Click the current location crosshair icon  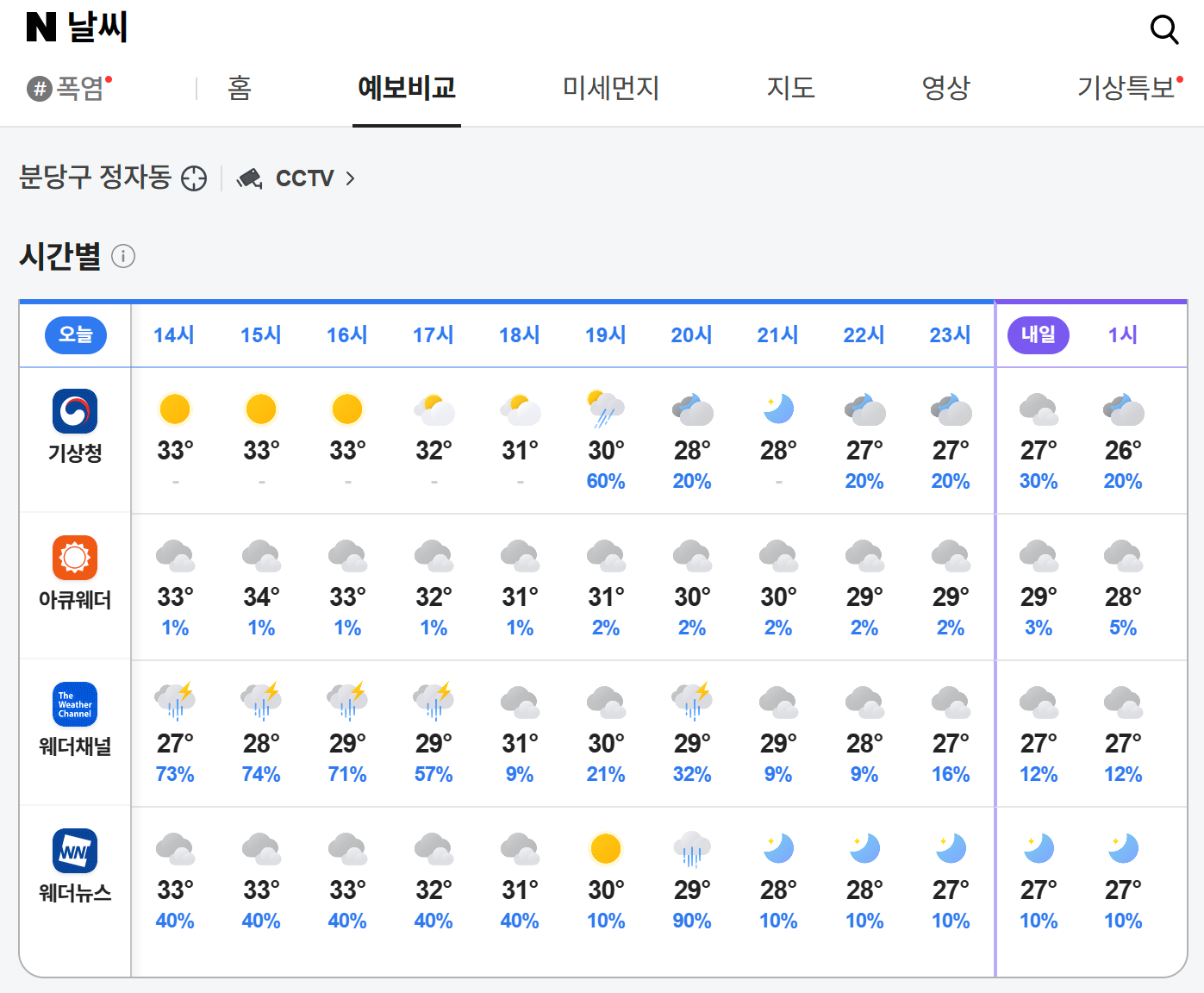tap(194, 178)
